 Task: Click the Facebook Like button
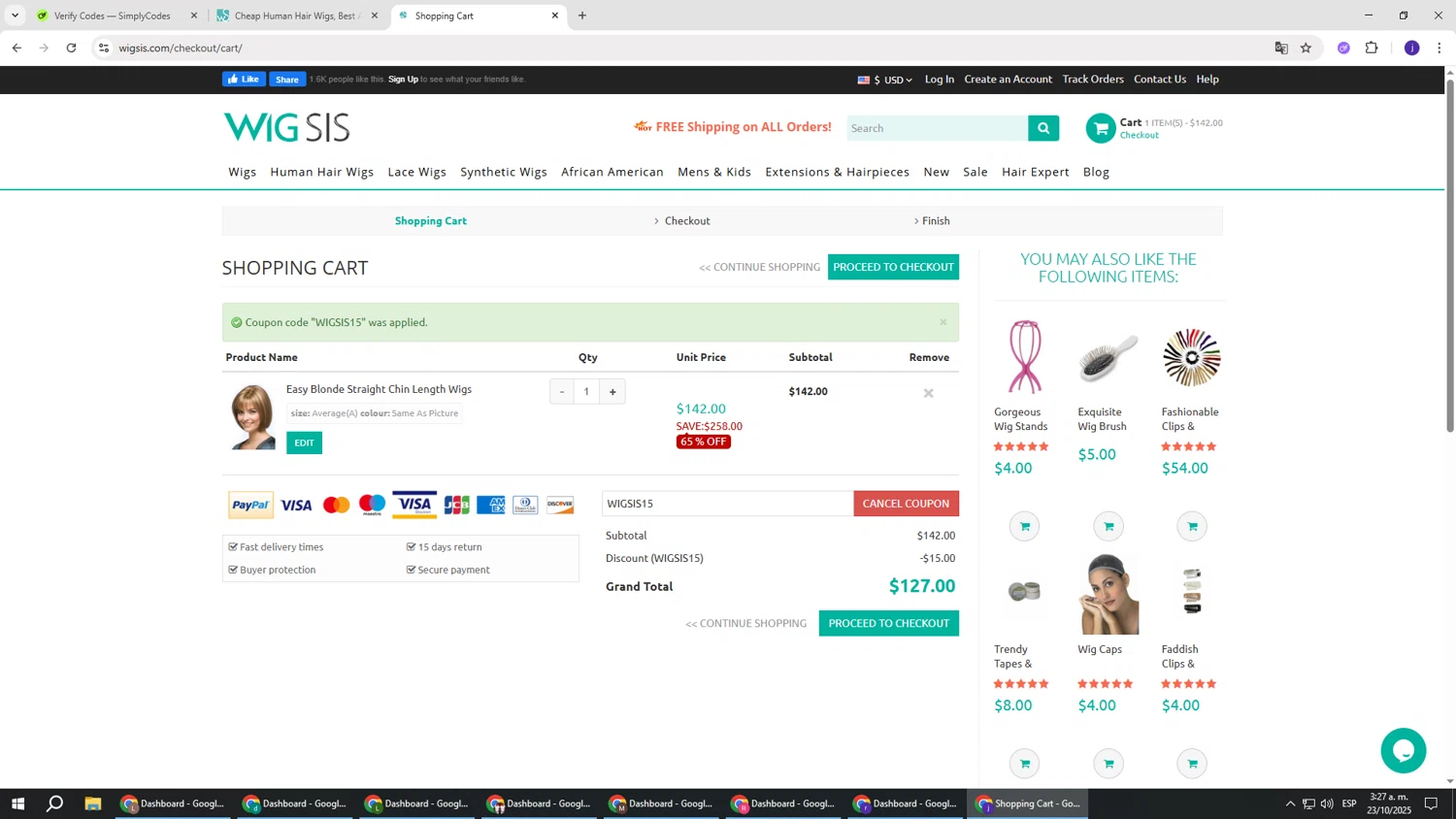point(244,80)
